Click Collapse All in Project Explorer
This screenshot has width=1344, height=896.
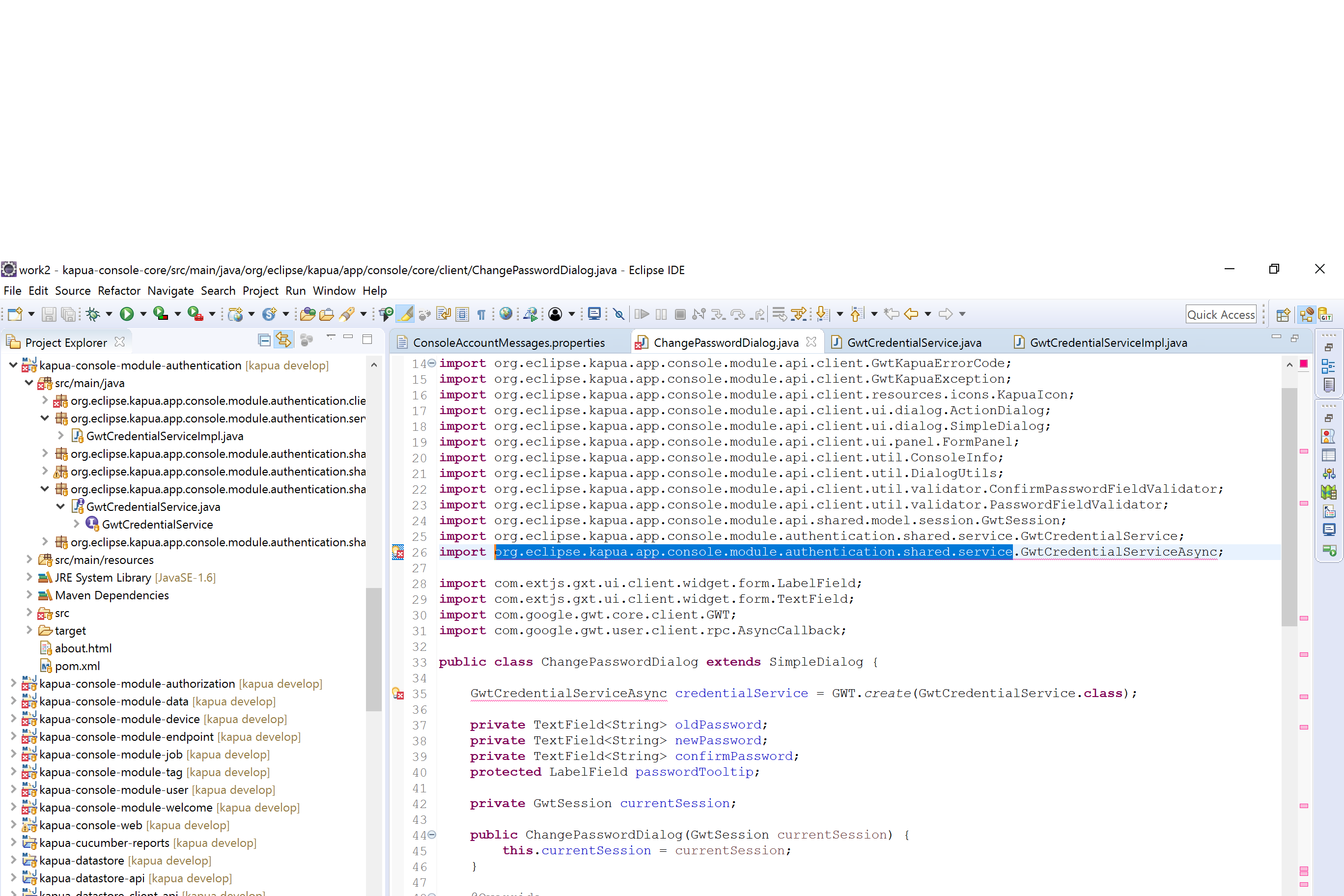pos(264,340)
